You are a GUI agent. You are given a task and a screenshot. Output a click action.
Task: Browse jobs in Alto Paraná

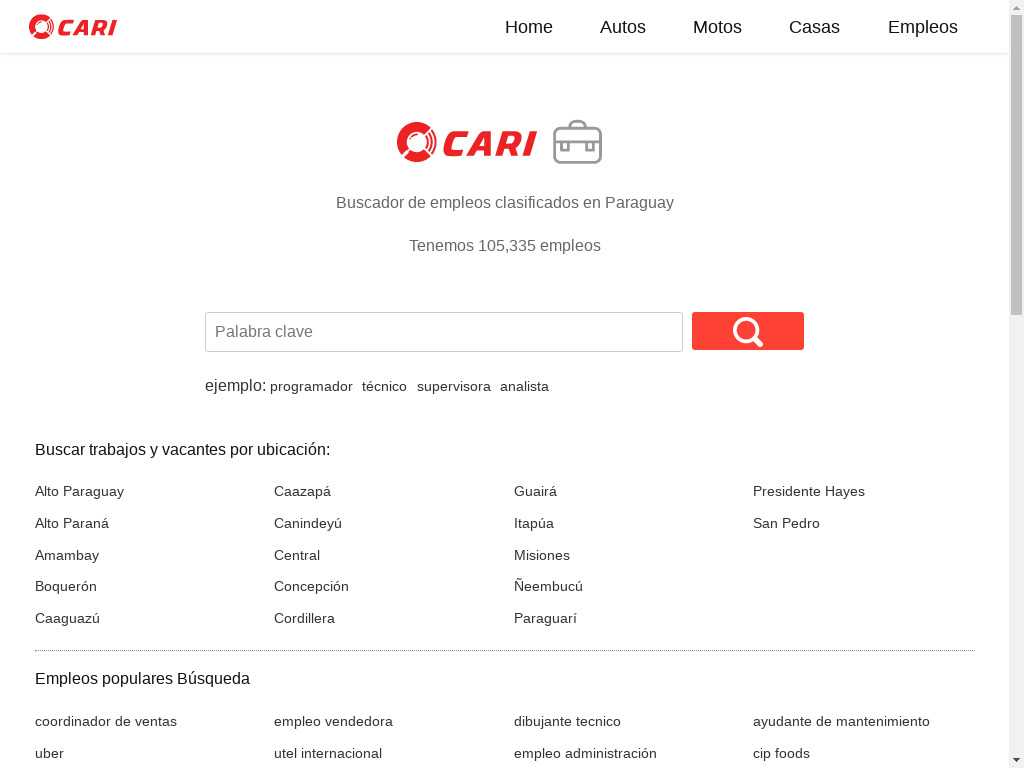click(x=72, y=523)
